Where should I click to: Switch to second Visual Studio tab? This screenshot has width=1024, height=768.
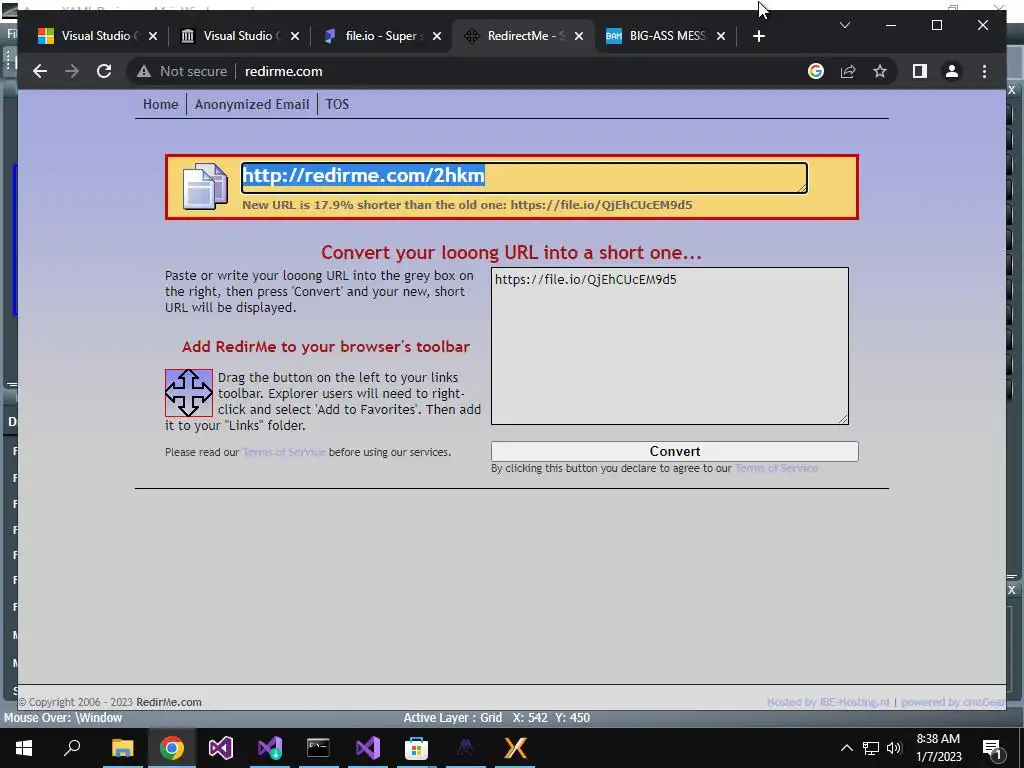pyautogui.click(x=240, y=36)
